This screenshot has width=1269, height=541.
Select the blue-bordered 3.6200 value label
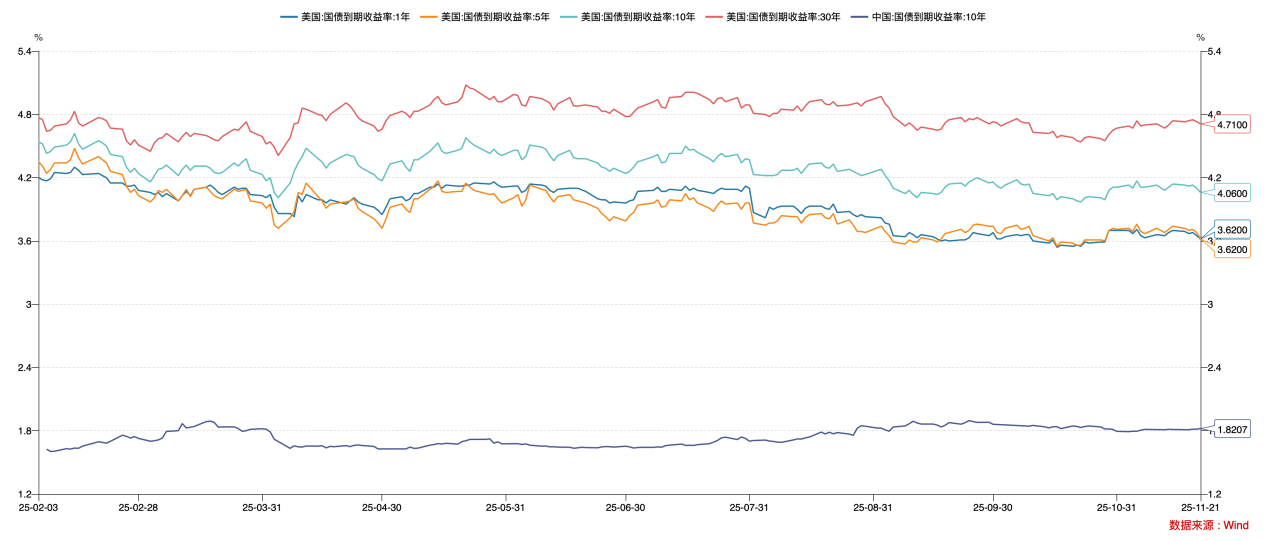click(x=1231, y=230)
